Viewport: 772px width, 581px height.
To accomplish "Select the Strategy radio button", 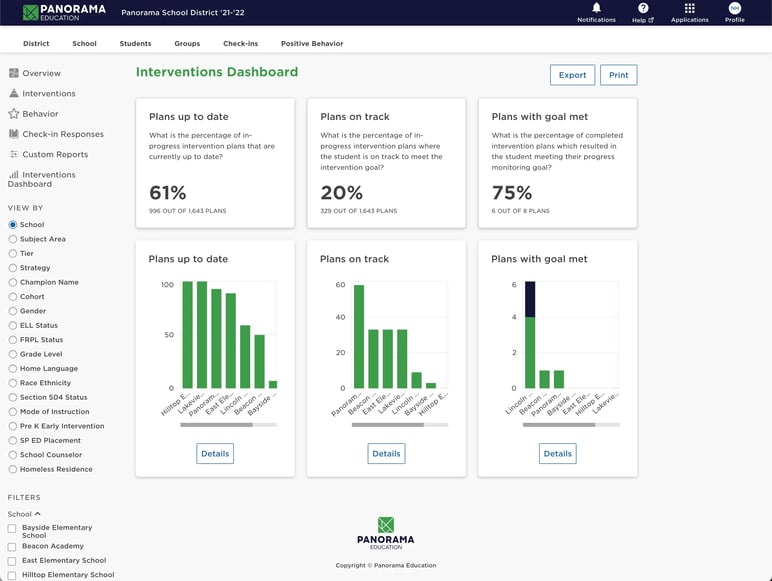I will (x=13, y=268).
